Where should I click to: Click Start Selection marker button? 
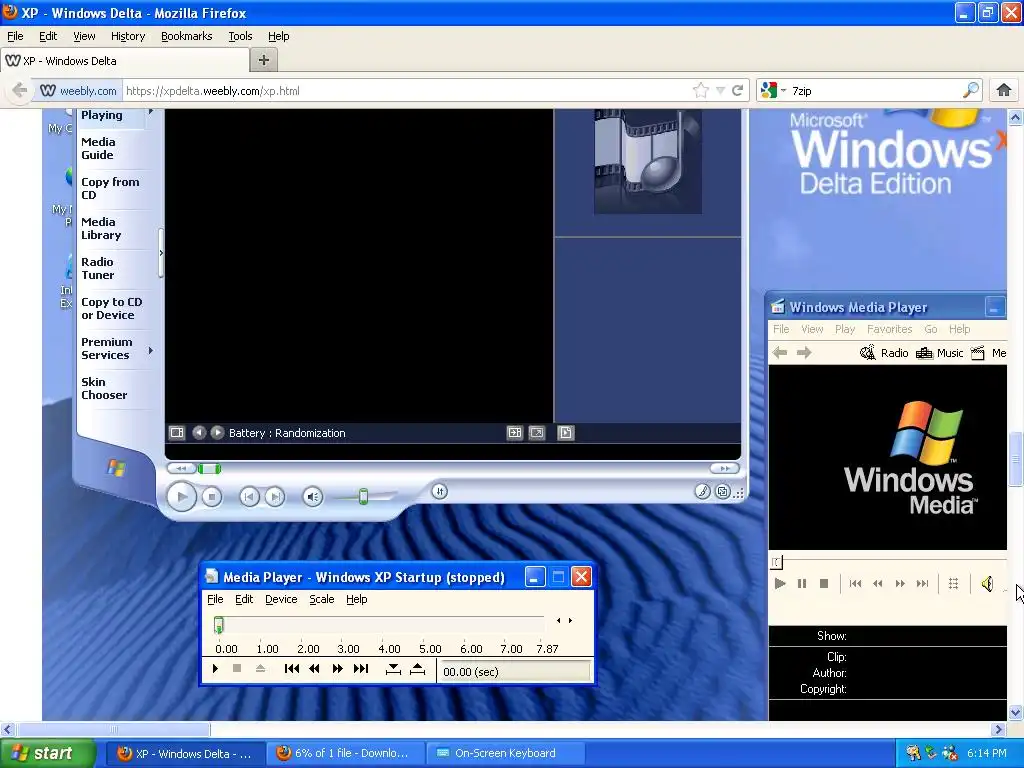click(393, 669)
